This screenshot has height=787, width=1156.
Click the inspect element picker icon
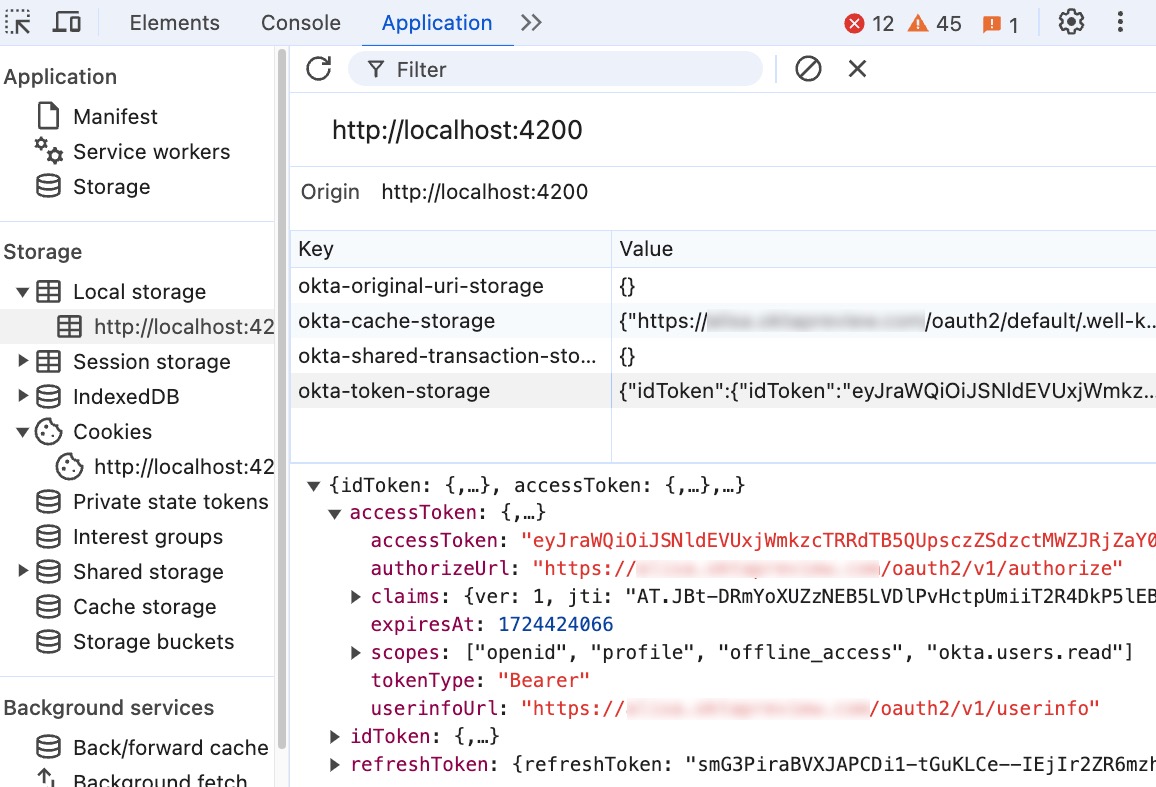coord(19,22)
